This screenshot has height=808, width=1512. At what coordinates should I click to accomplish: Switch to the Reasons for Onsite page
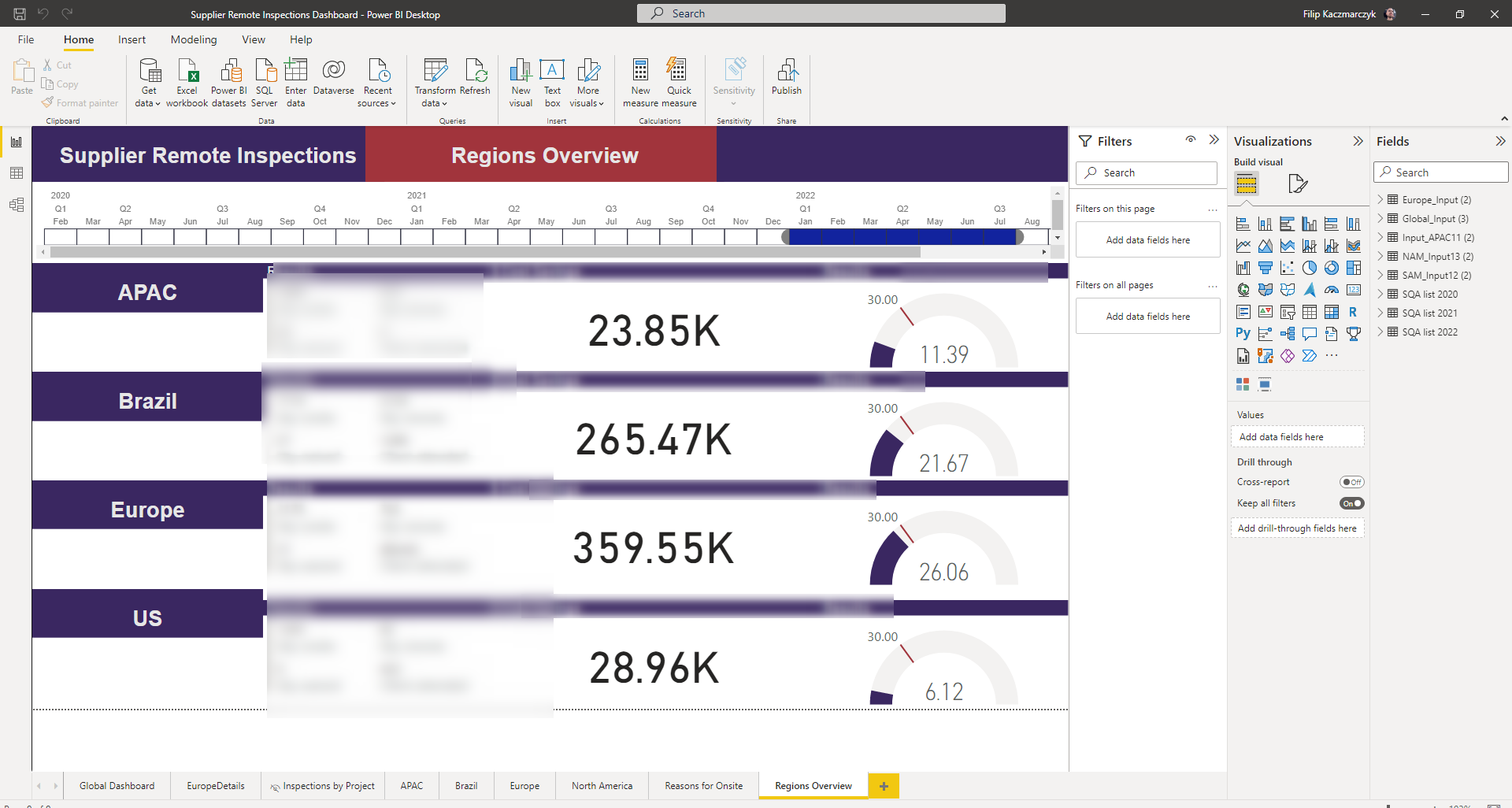tap(703, 786)
